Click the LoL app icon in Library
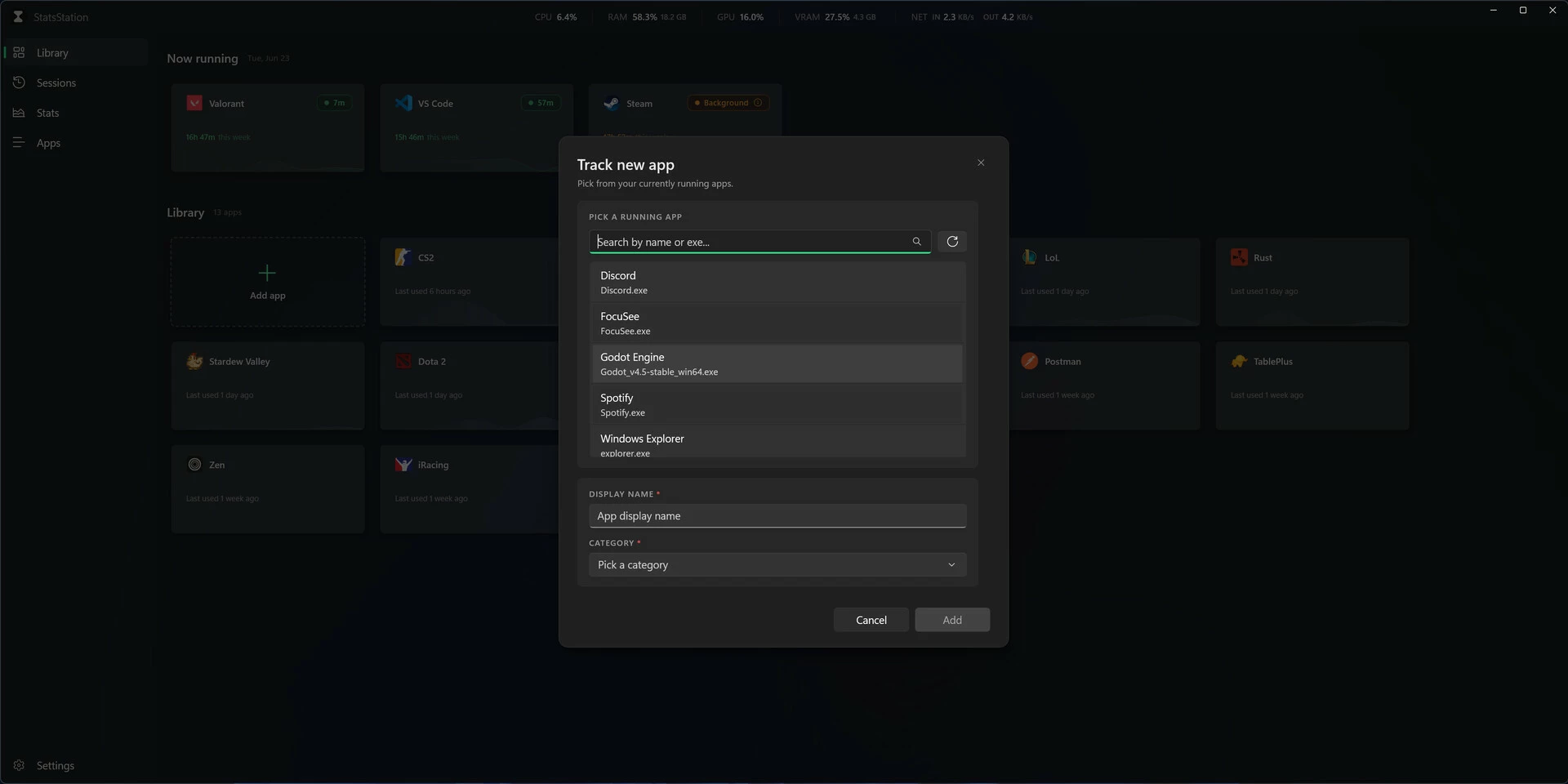This screenshot has height=784, width=1568. point(1029,257)
